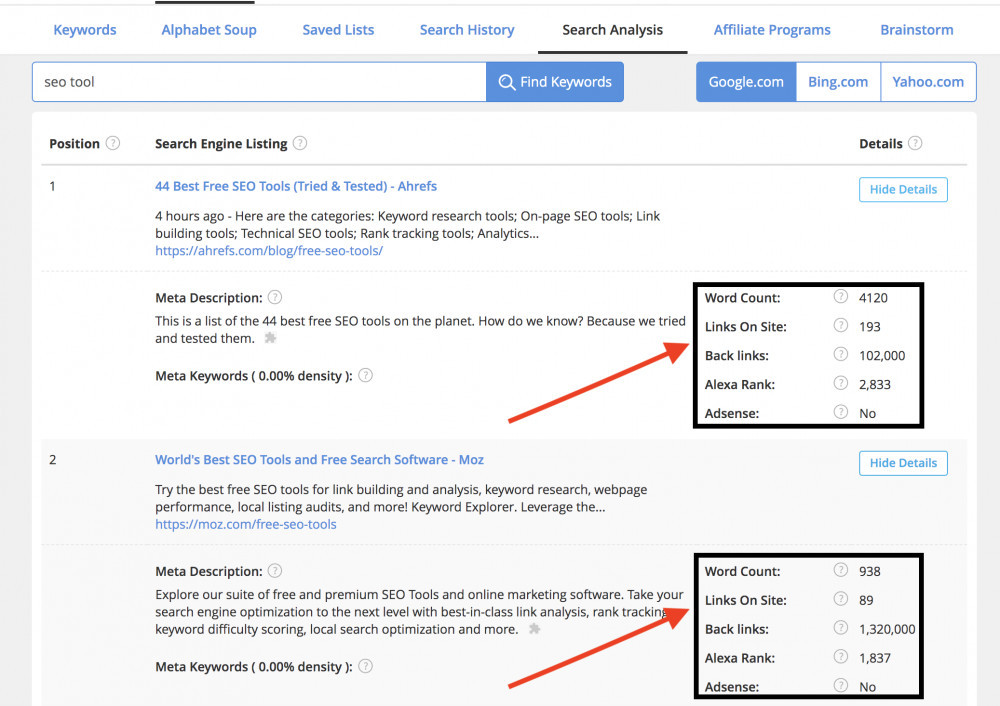The width and height of the screenshot is (1000, 706).
Task: Click help icon for Links On Site 89
Action: click(841, 599)
